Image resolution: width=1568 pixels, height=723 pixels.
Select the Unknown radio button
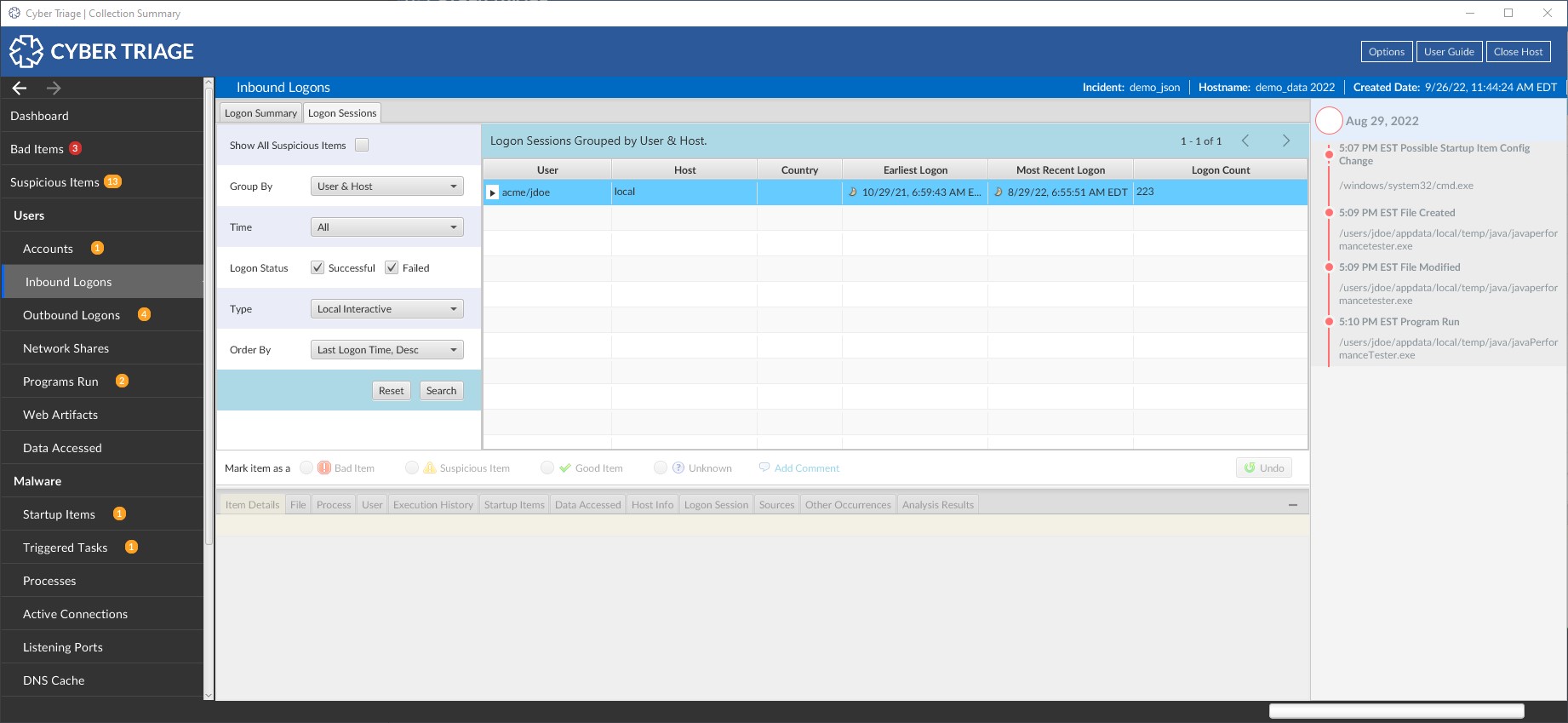[661, 468]
